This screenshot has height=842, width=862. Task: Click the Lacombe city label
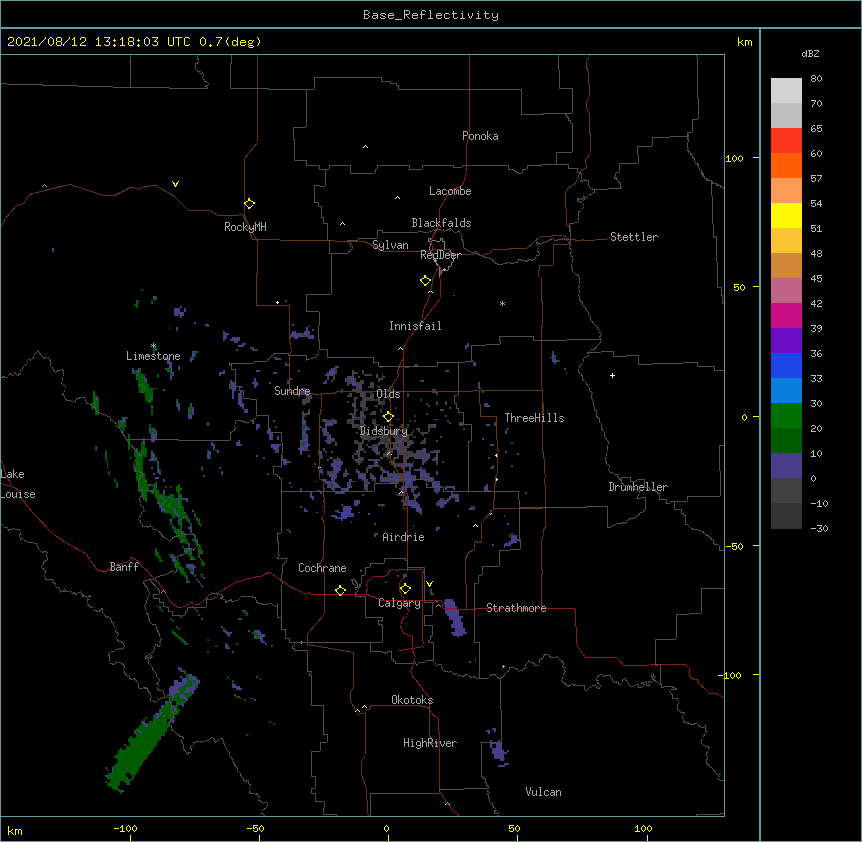[450, 191]
